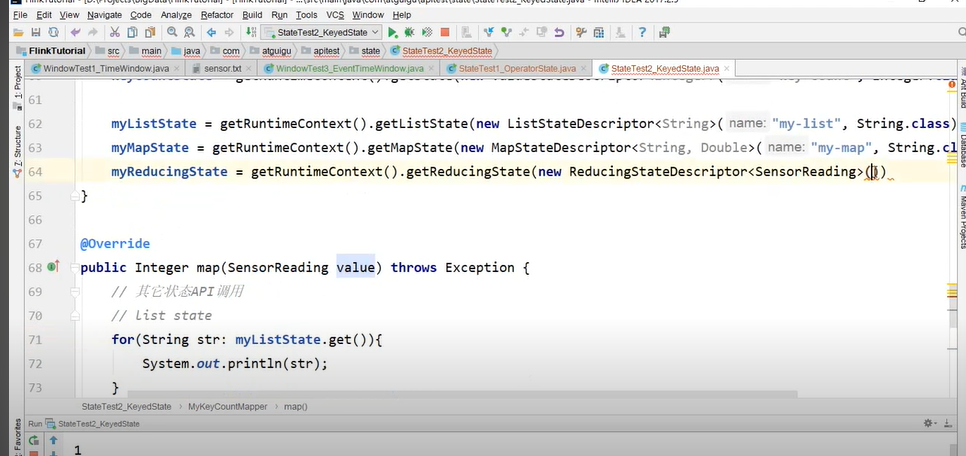Click the Debug bug icon
966x456 pixels.
[409, 33]
